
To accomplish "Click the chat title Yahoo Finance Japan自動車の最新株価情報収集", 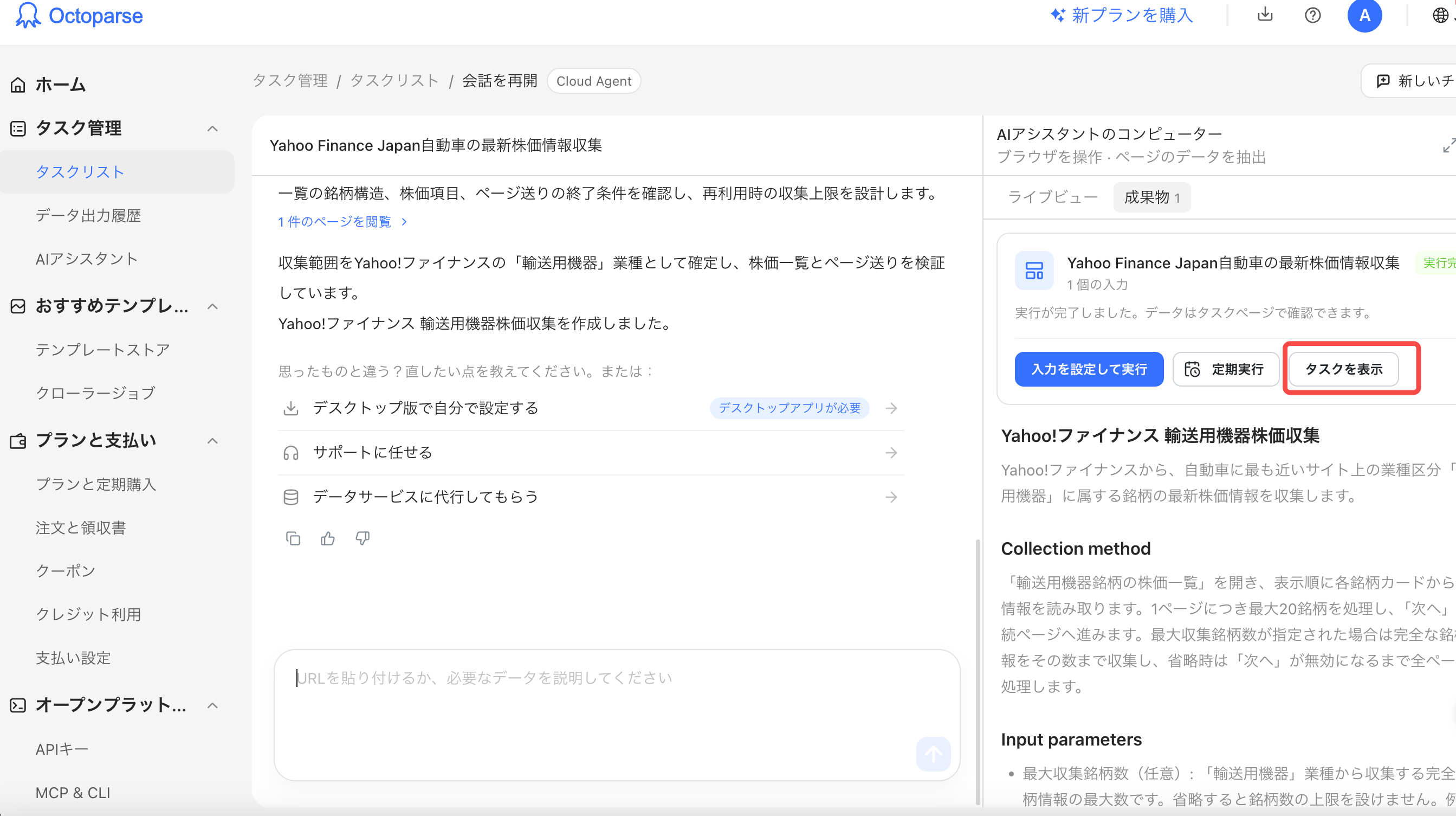I will pyautogui.click(x=435, y=145).
